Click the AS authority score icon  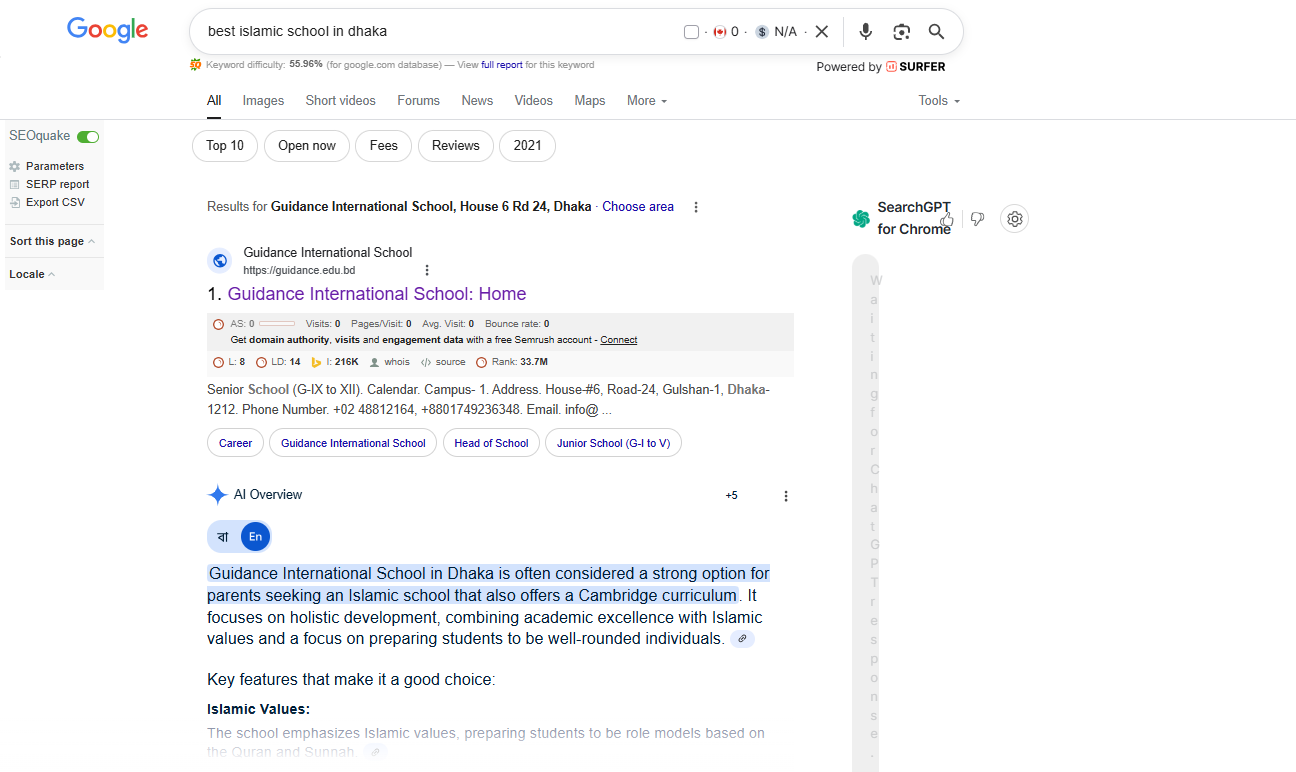[219, 324]
